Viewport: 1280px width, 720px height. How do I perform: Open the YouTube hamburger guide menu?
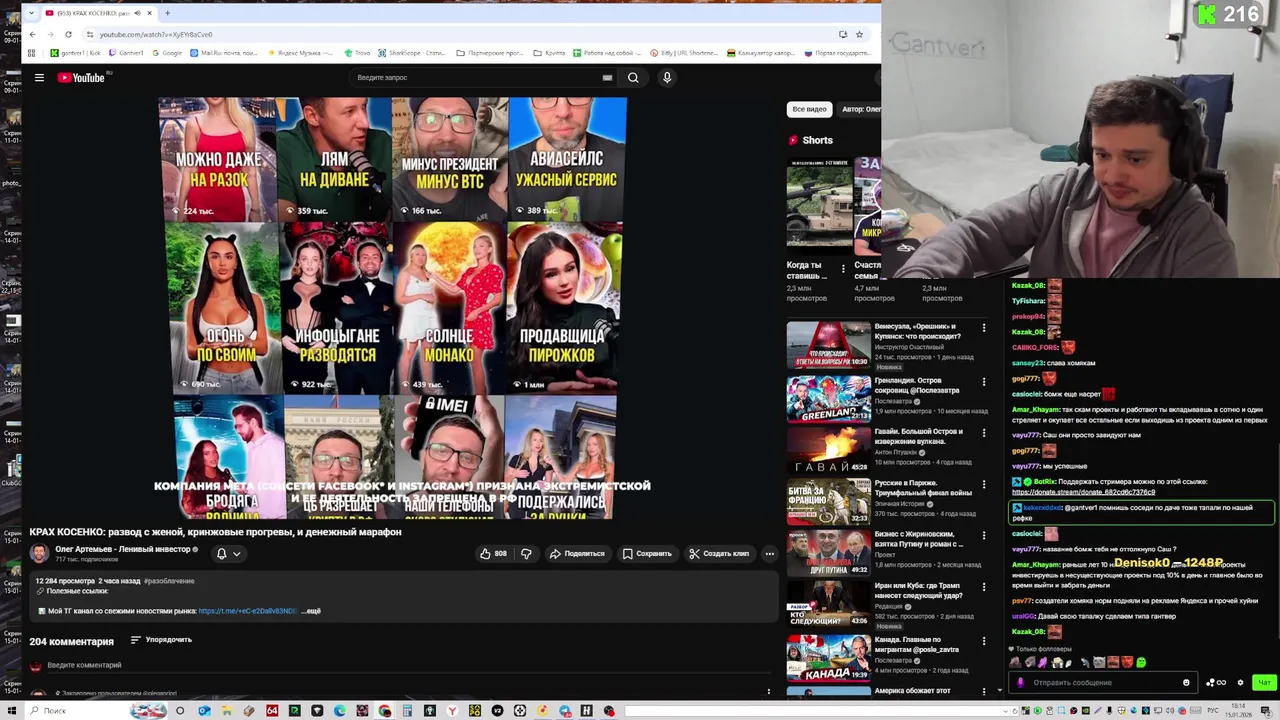click(39, 77)
